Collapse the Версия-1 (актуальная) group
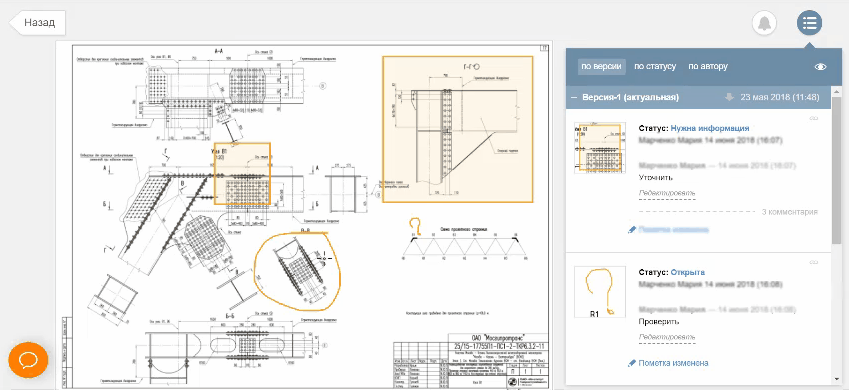Screen dimensions: 849x390 [574, 98]
